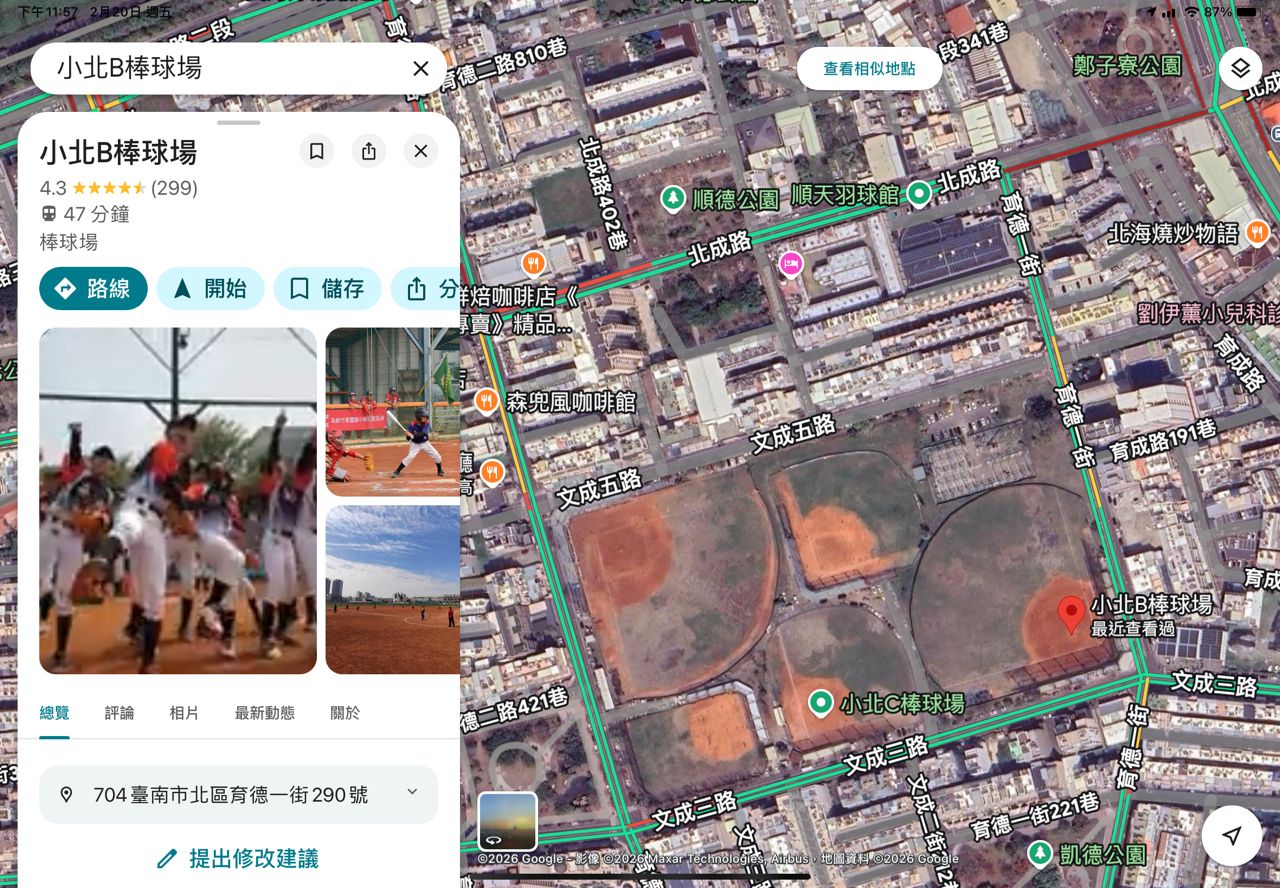Tap 森兜風咖啡館 restaurant marker
The height and width of the screenshot is (888, 1280).
pyautogui.click(x=487, y=401)
